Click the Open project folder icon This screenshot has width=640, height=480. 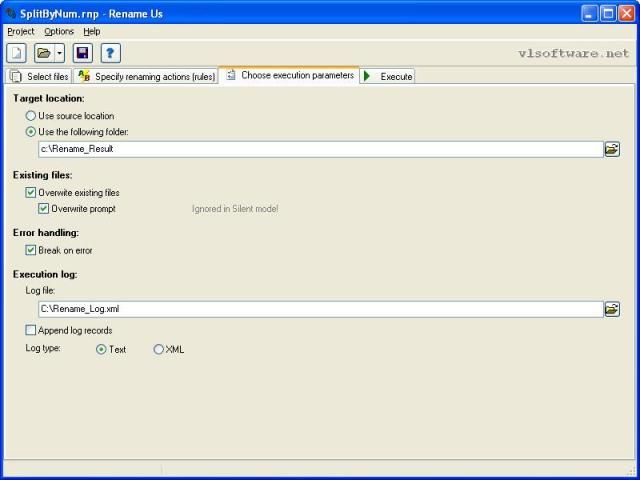click(43, 53)
